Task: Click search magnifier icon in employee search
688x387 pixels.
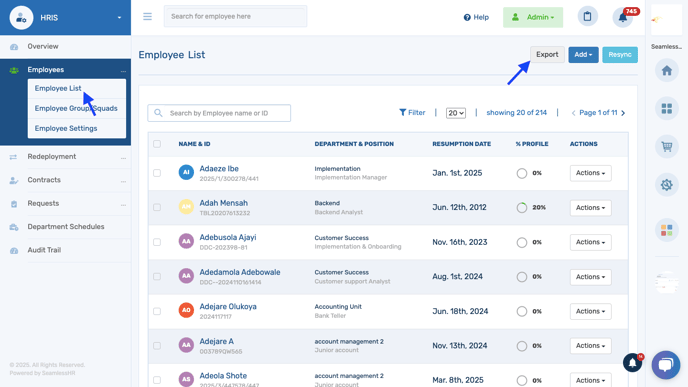Action: pos(158,113)
